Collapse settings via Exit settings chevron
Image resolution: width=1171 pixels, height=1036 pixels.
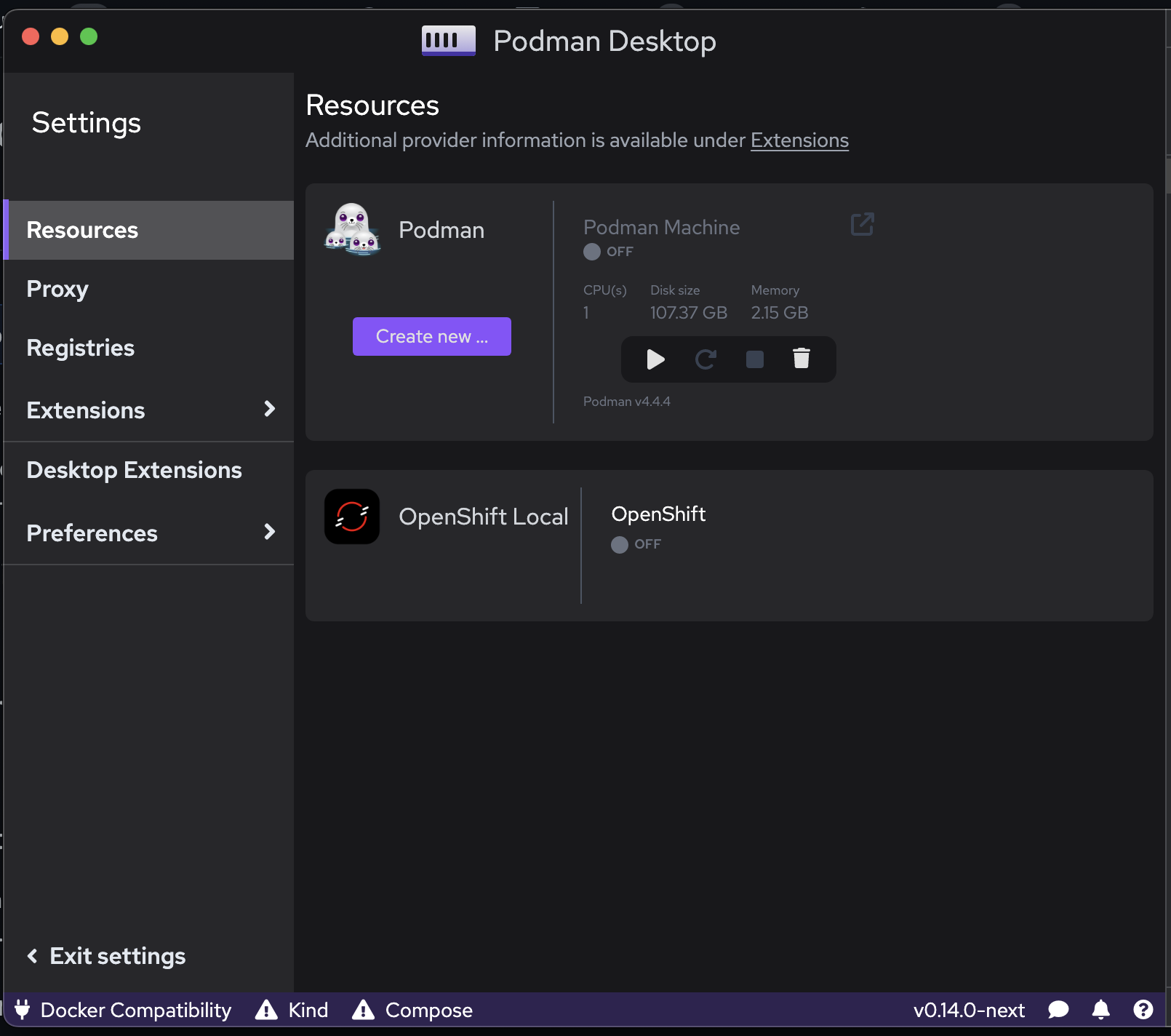[x=32, y=955]
